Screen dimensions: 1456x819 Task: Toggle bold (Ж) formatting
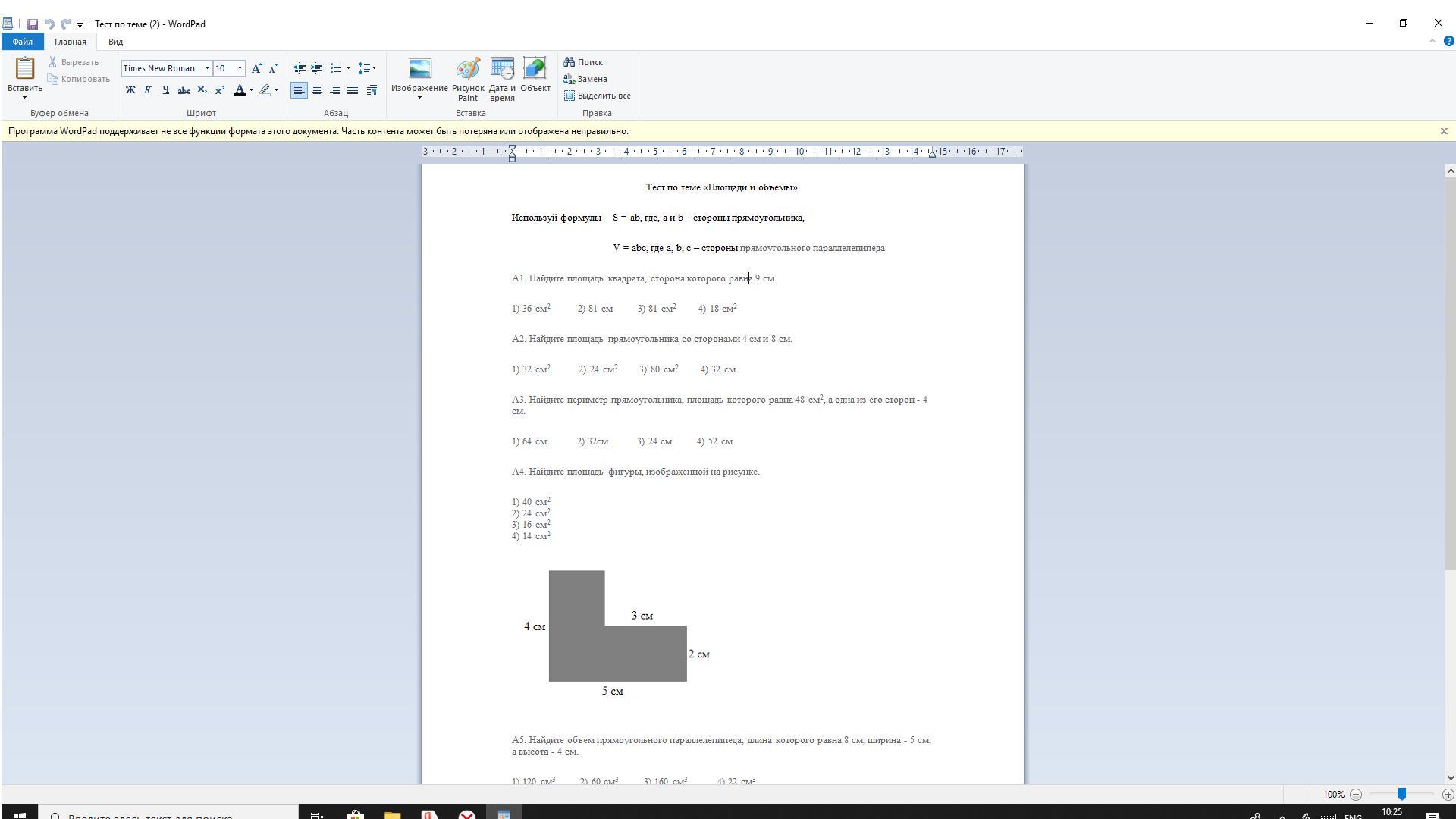point(130,90)
